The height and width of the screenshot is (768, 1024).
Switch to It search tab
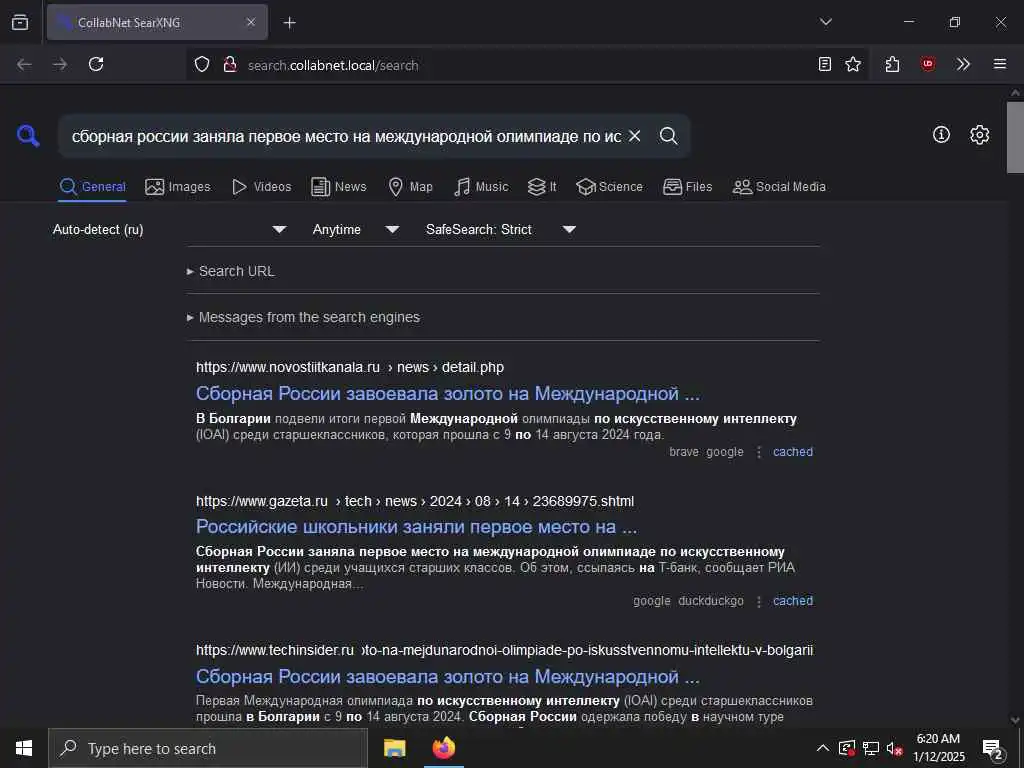(x=542, y=187)
